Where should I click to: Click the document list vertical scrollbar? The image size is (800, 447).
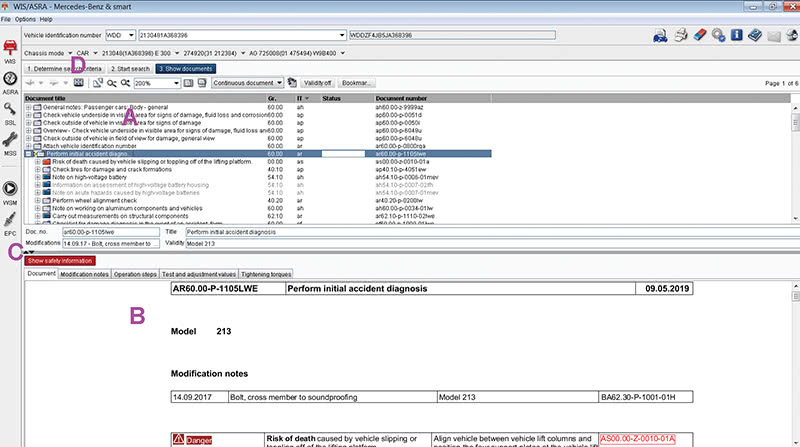click(795, 163)
